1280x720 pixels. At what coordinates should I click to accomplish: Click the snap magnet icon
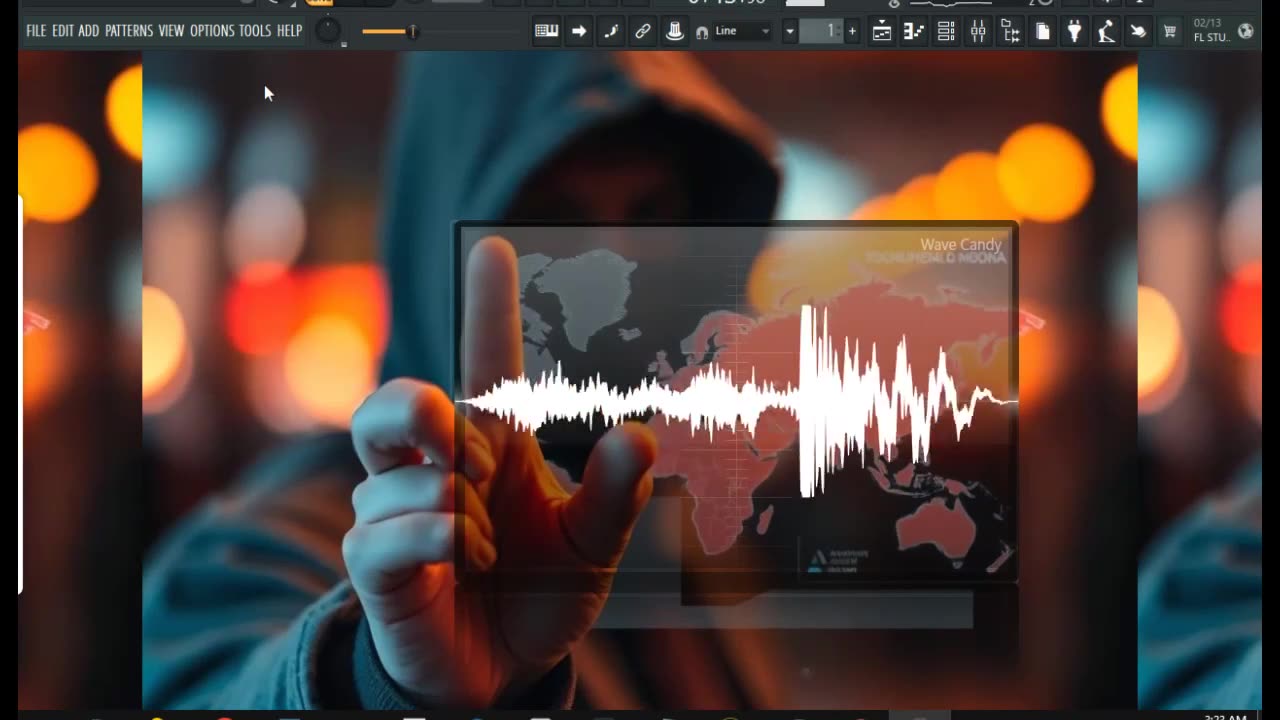pos(702,32)
